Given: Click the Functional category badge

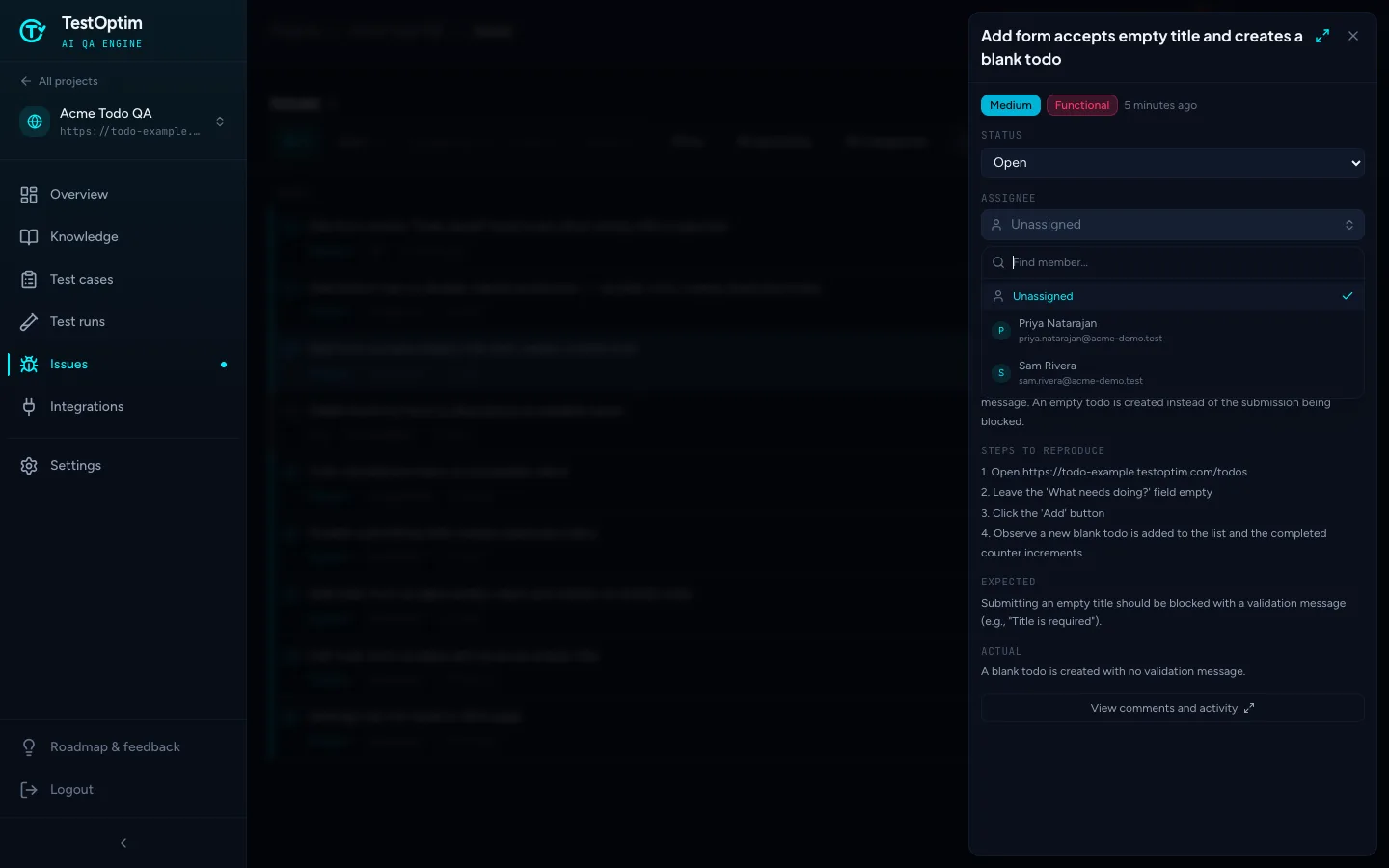Looking at the screenshot, I should [1082, 105].
